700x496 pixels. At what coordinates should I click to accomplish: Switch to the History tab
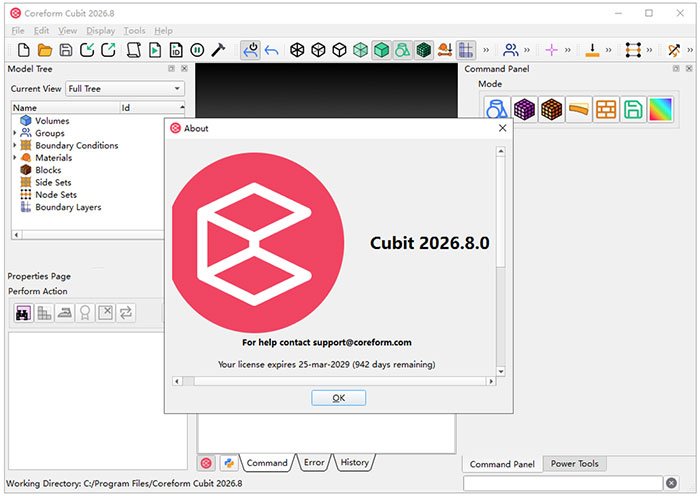point(354,463)
